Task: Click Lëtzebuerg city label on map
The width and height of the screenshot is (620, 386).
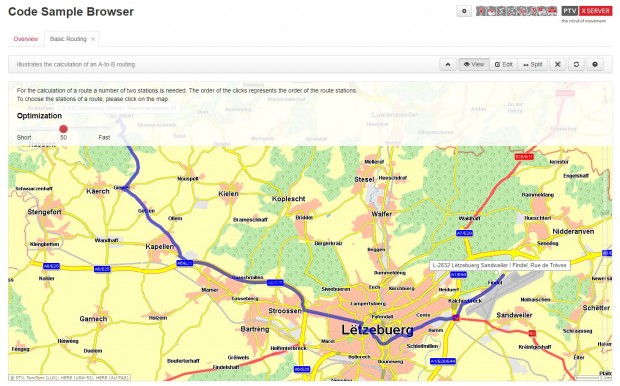Action: pyautogui.click(x=378, y=329)
